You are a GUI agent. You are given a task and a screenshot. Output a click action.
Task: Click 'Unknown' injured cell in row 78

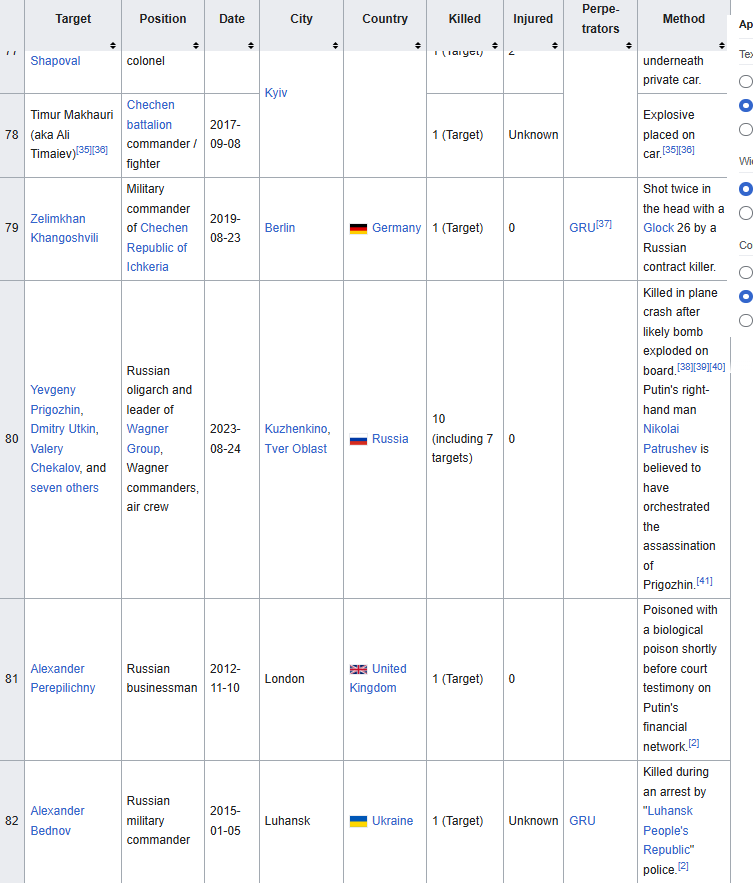[533, 135]
